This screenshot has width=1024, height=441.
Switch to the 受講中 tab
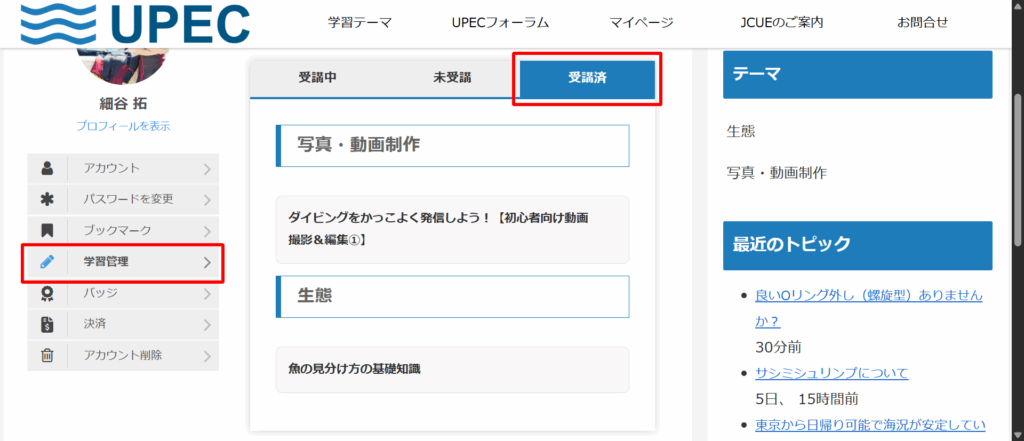[x=318, y=78]
